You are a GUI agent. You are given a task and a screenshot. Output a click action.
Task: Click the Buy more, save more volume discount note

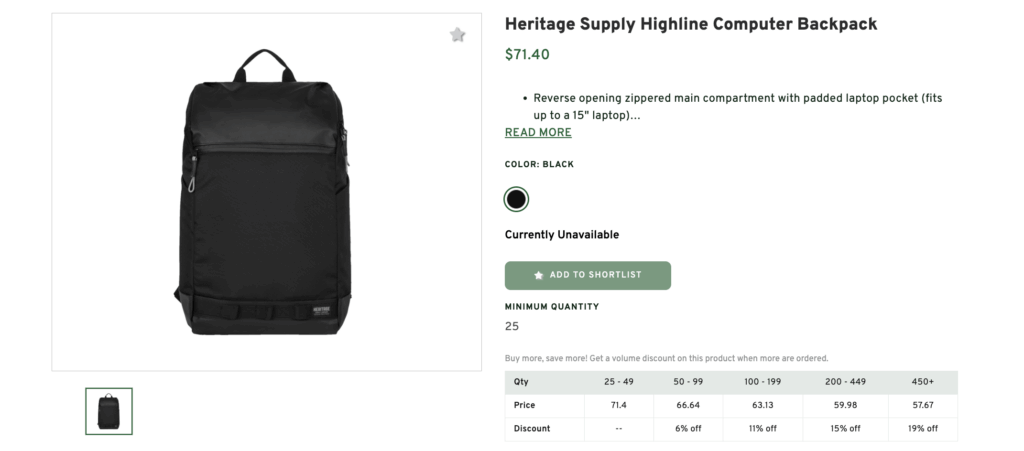point(666,358)
